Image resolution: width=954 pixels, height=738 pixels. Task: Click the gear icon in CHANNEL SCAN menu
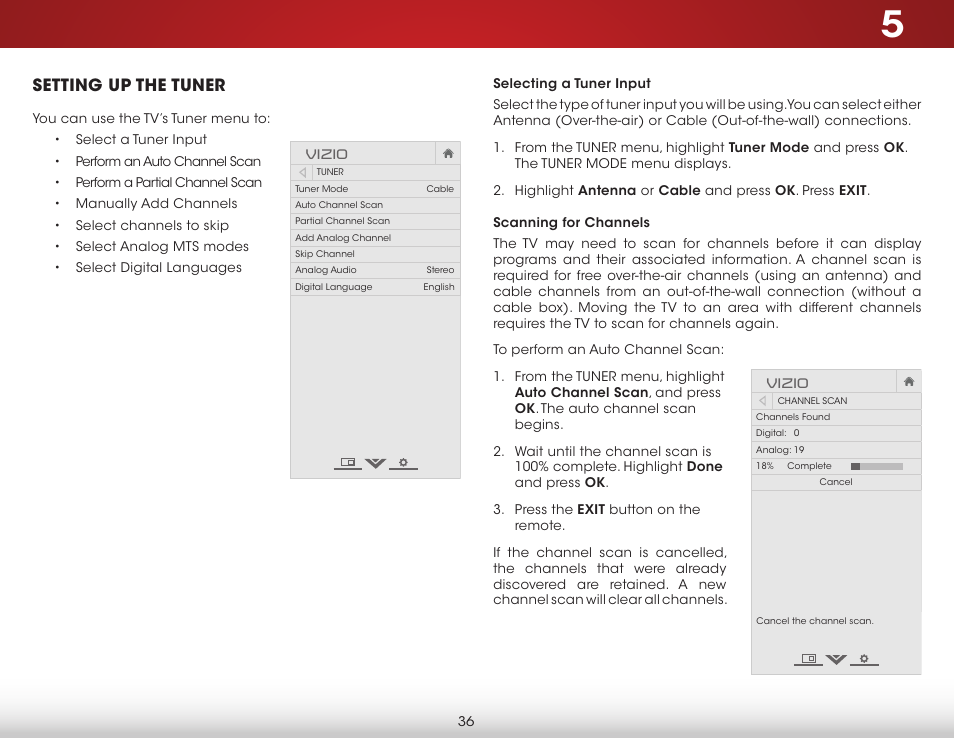point(864,658)
